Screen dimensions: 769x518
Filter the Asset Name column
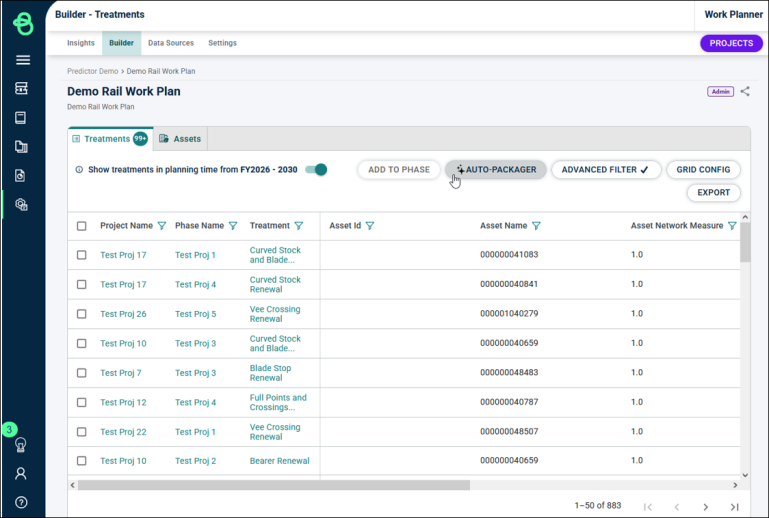(536, 226)
